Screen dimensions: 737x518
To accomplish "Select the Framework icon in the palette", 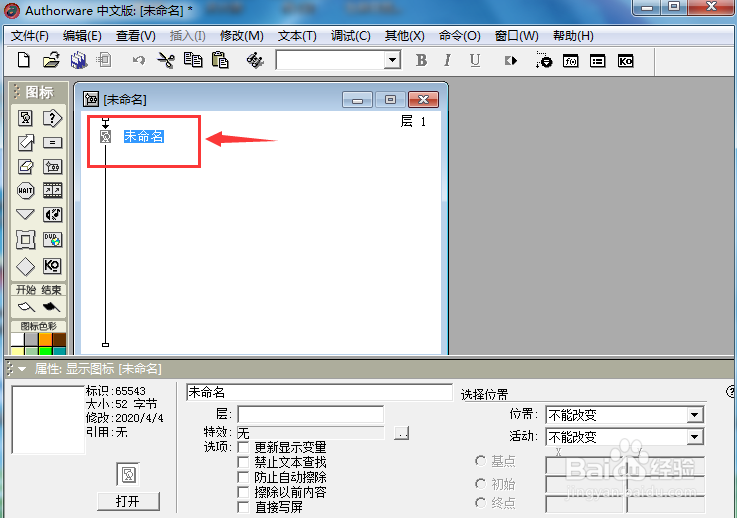I will pos(25,240).
